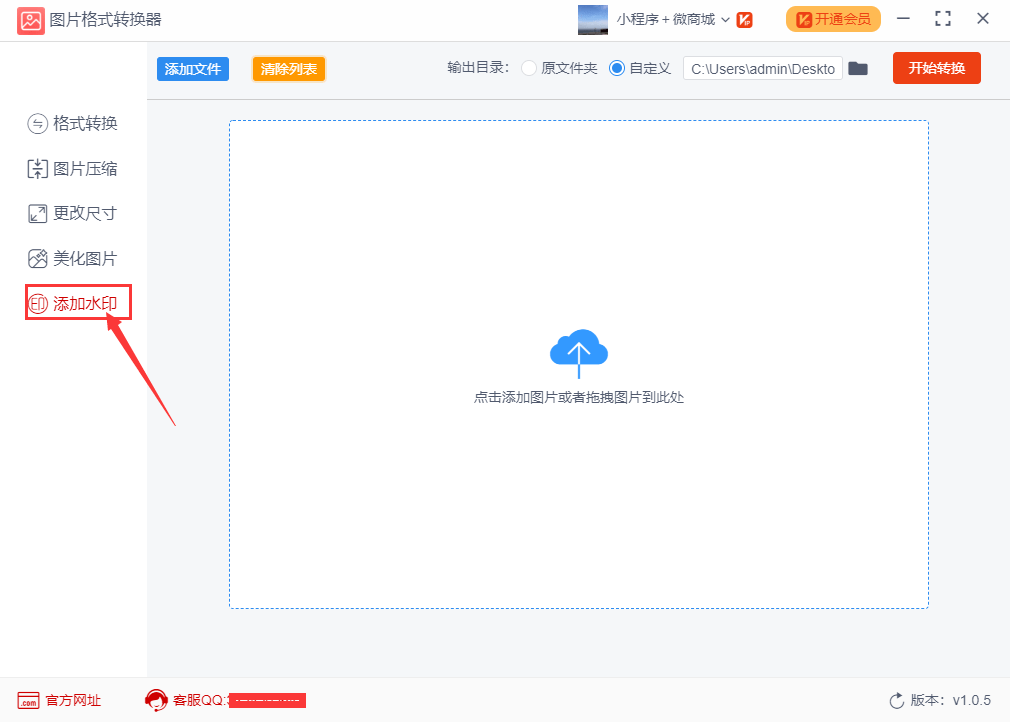Screen dimensions: 1010x722
Task: Click the 添加水印 watermark icon
Action: pyautogui.click(x=38, y=304)
